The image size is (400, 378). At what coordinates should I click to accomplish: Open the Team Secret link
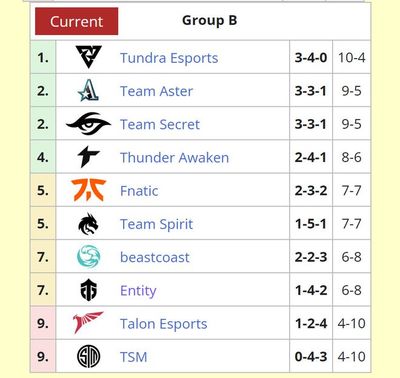coord(160,124)
